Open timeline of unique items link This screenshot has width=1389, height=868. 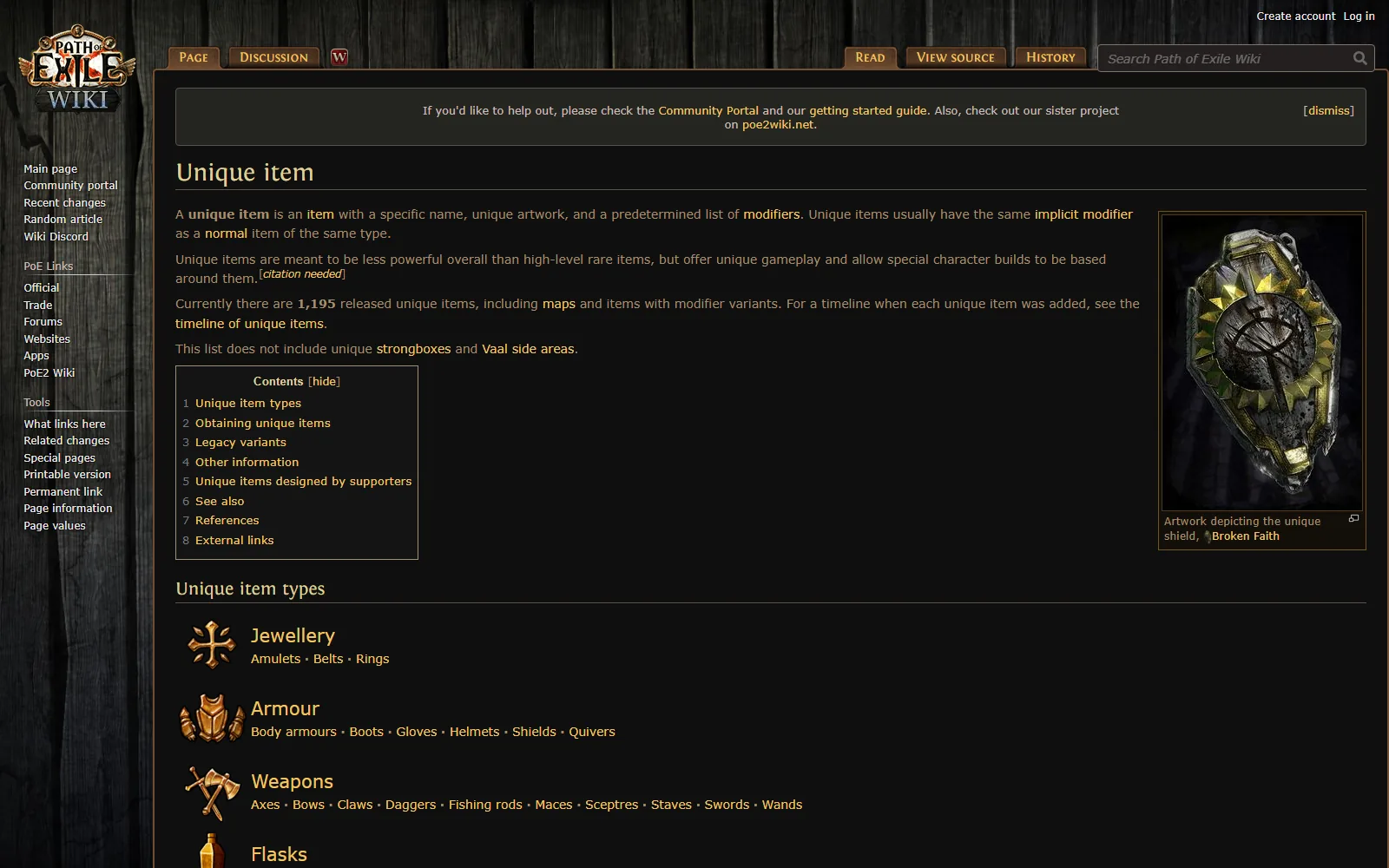pyautogui.click(x=249, y=324)
